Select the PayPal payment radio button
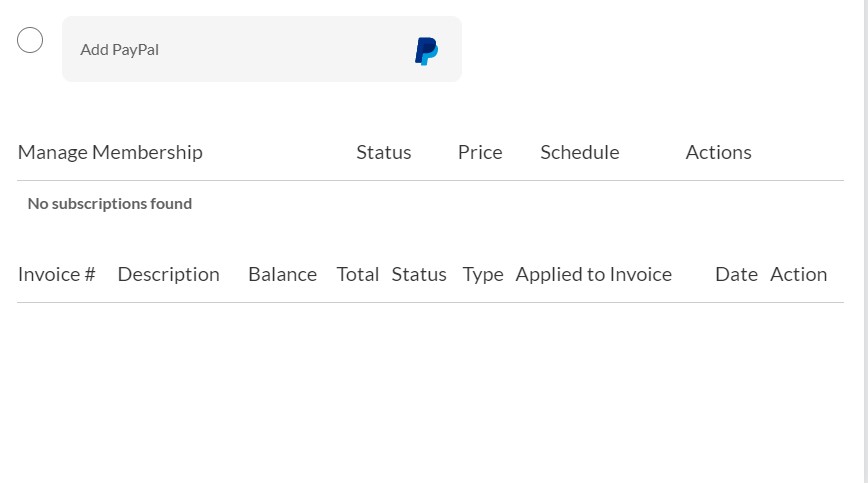The image size is (868, 483). pyautogui.click(x=30, y=40)
